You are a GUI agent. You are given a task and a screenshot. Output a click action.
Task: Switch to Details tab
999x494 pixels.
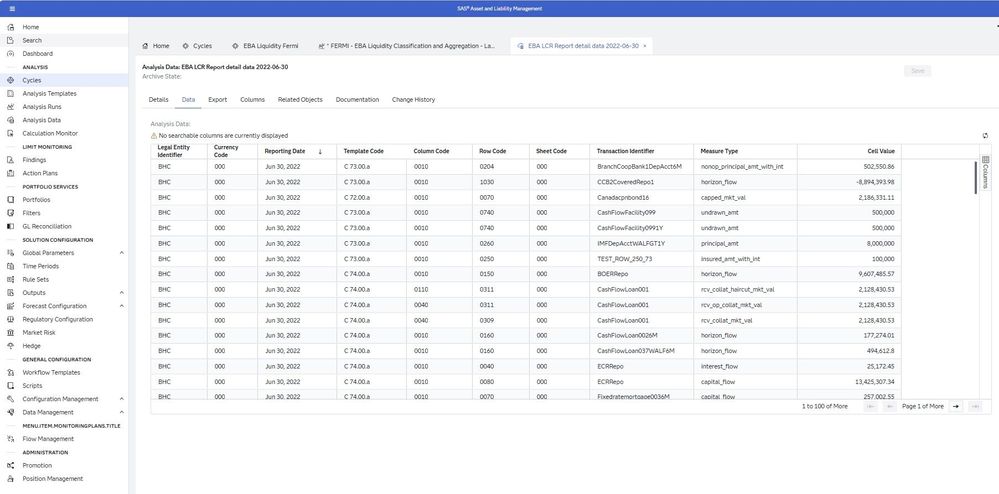(159, 100)
